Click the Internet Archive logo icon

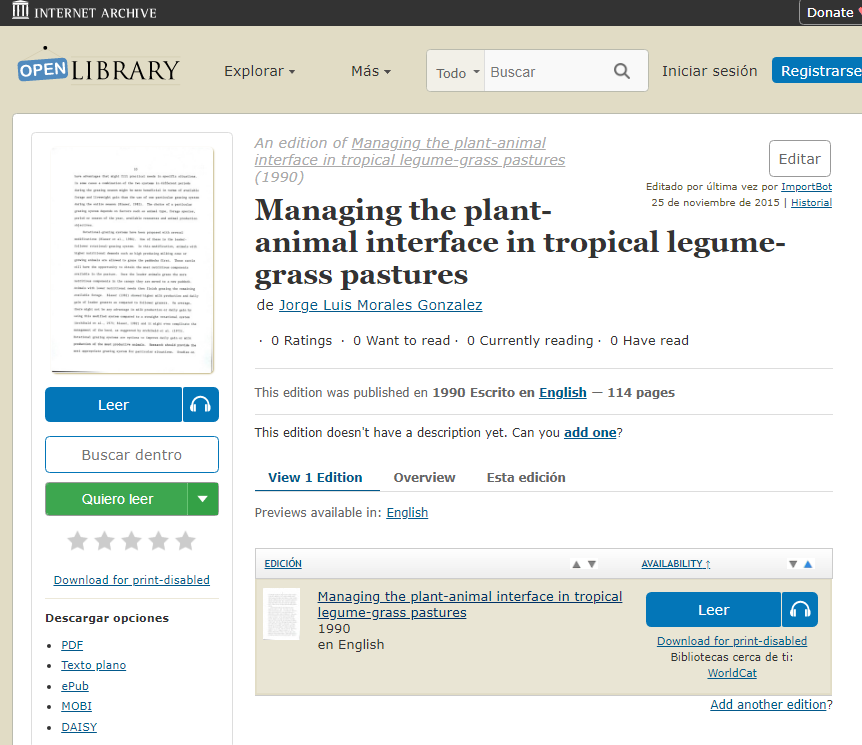(19, 12)
